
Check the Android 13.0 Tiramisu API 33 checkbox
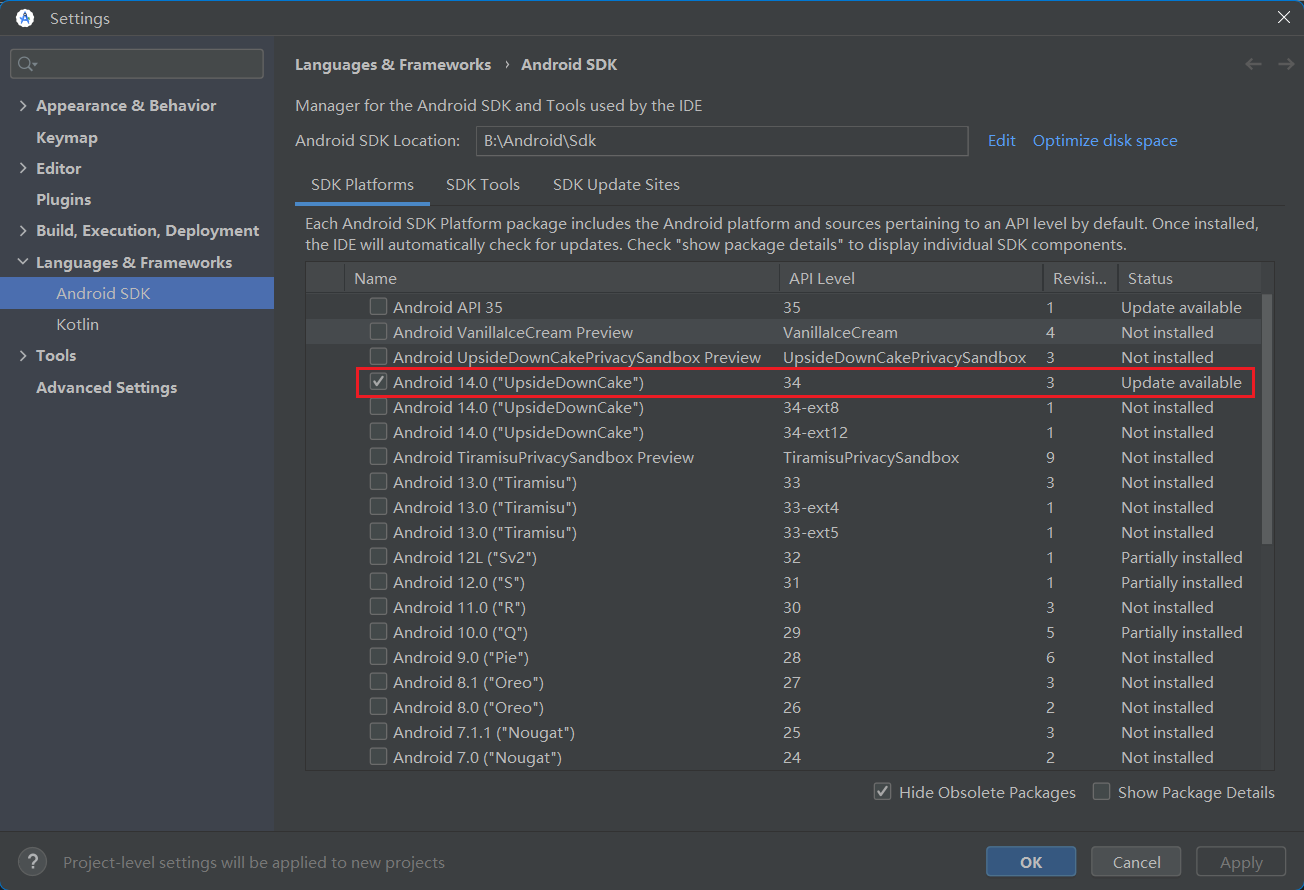pyautogui.click(x=378, y=482)
